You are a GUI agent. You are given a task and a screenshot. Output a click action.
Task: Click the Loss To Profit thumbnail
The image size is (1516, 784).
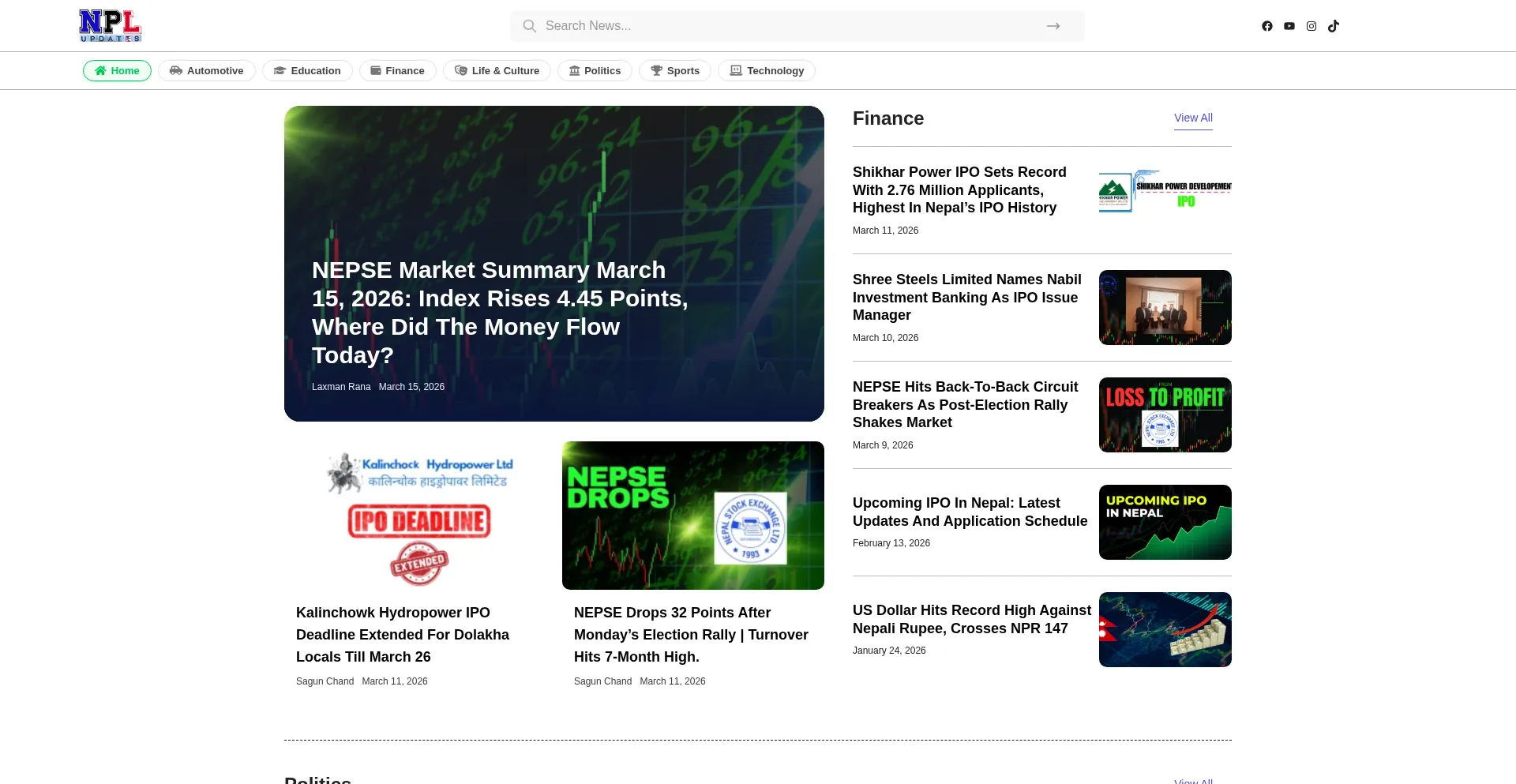(x=1165, y=415)
